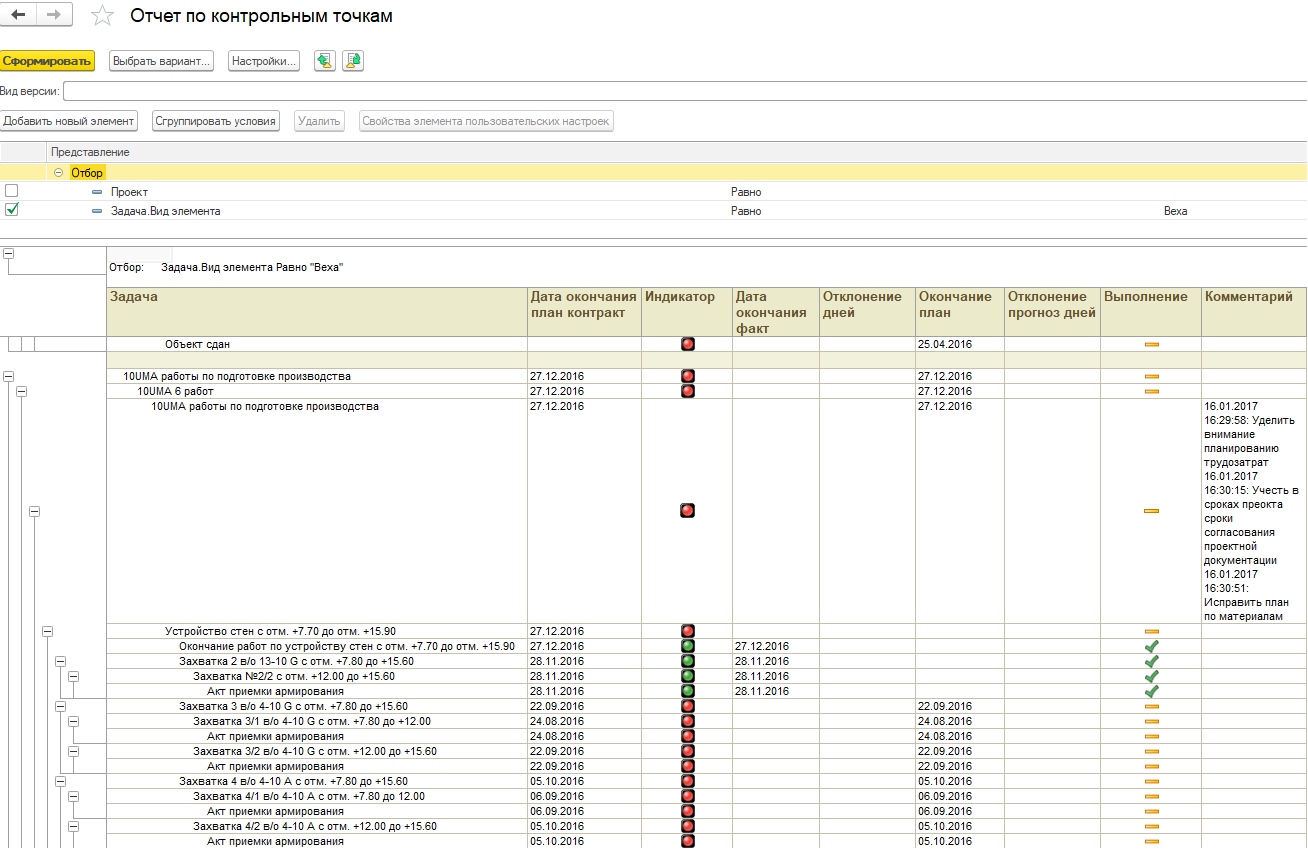Click red indicator for Захватка 4/2
Viewport: 1308px width, 850px height.
coord(687,826)
